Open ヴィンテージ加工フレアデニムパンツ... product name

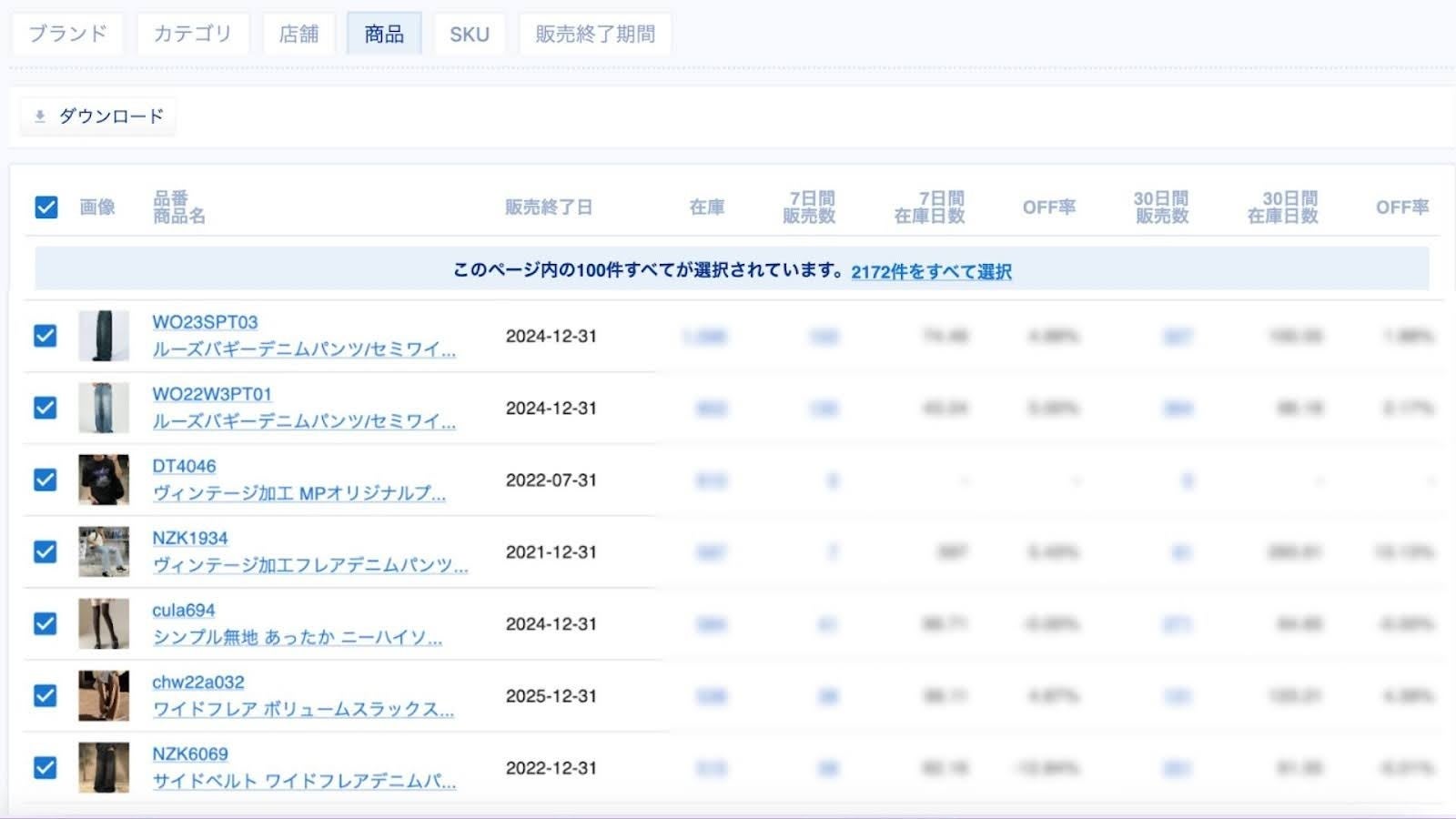[x=310, y=565]
